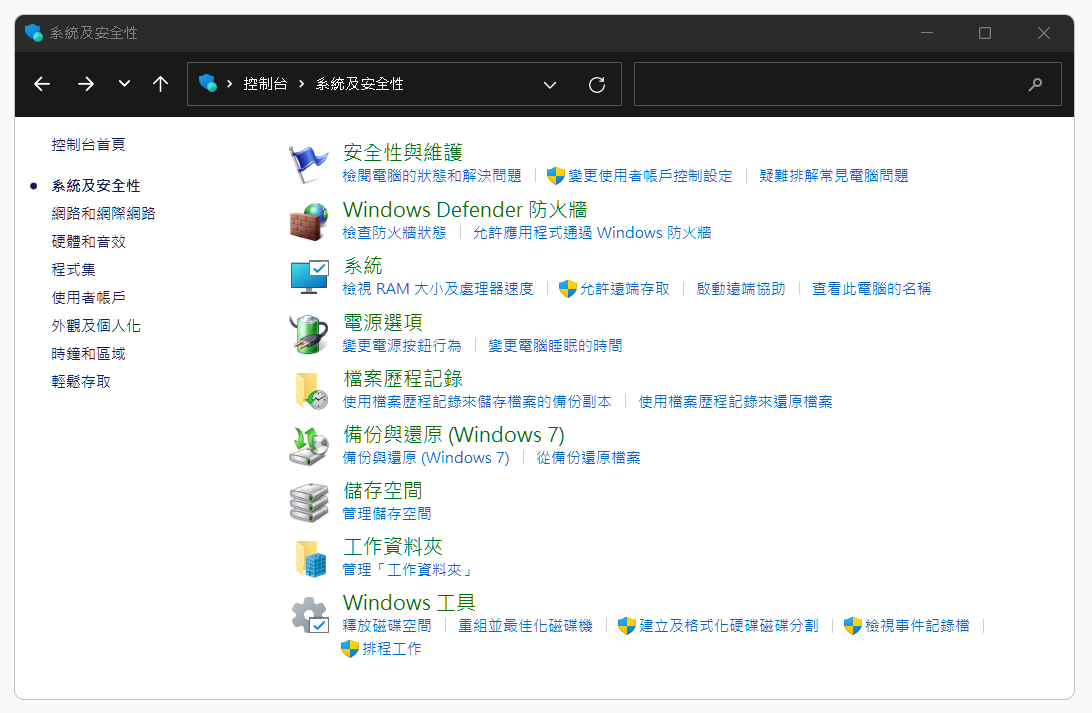This screenshot has height=713, width=1092.
Task: Open the 工作資料夾 folder icon
Action: [x=311, y=558]
